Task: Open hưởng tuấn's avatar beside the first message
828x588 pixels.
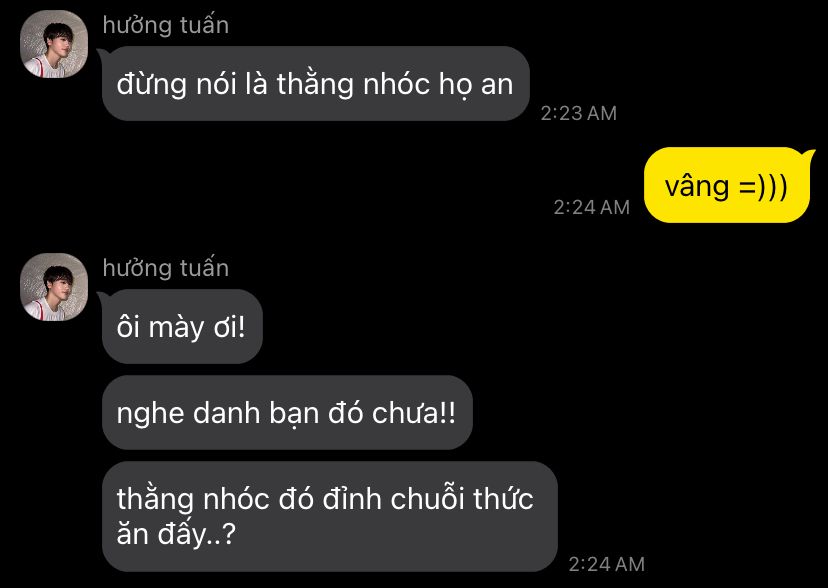Action: pos(54,44)
